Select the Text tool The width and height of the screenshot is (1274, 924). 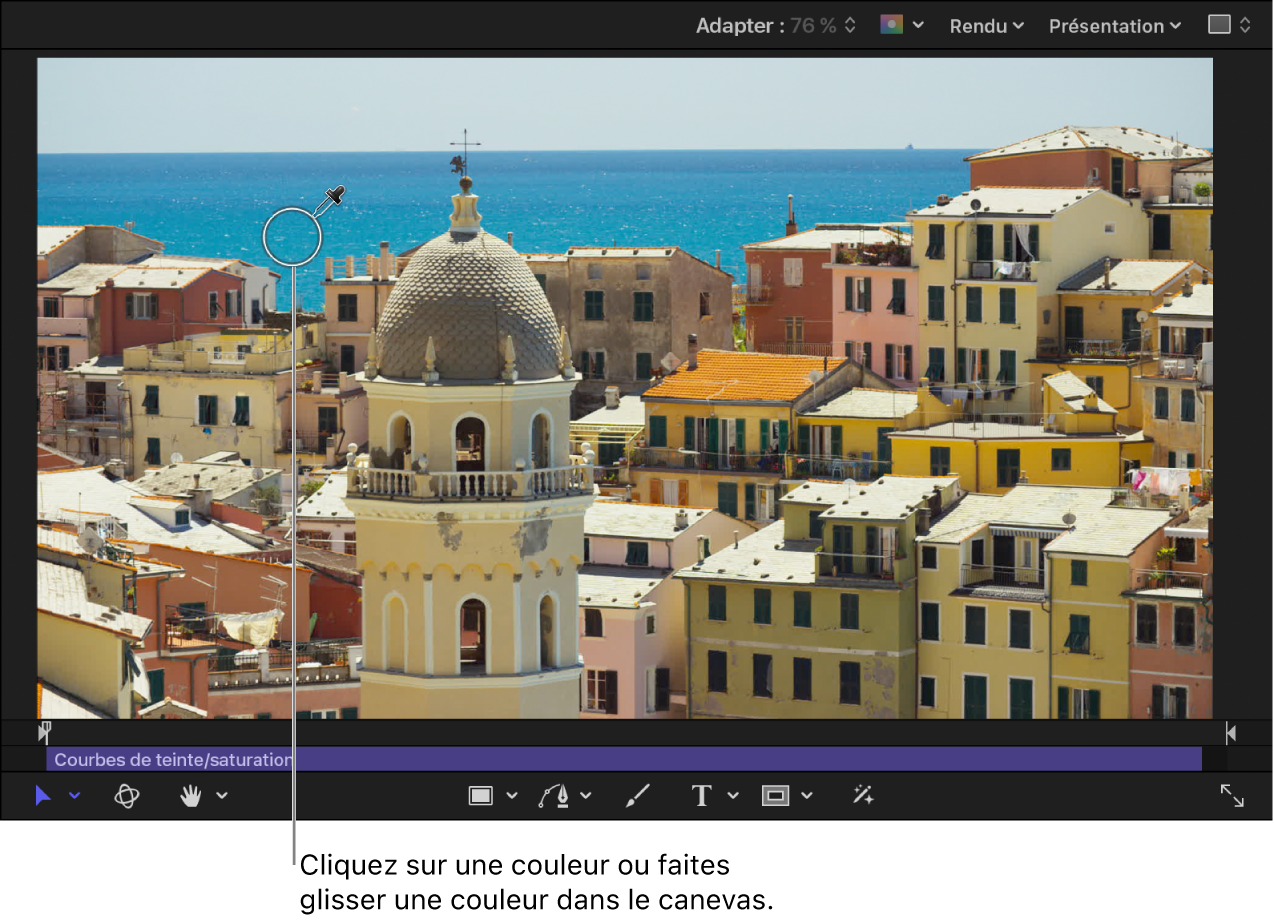701,796
